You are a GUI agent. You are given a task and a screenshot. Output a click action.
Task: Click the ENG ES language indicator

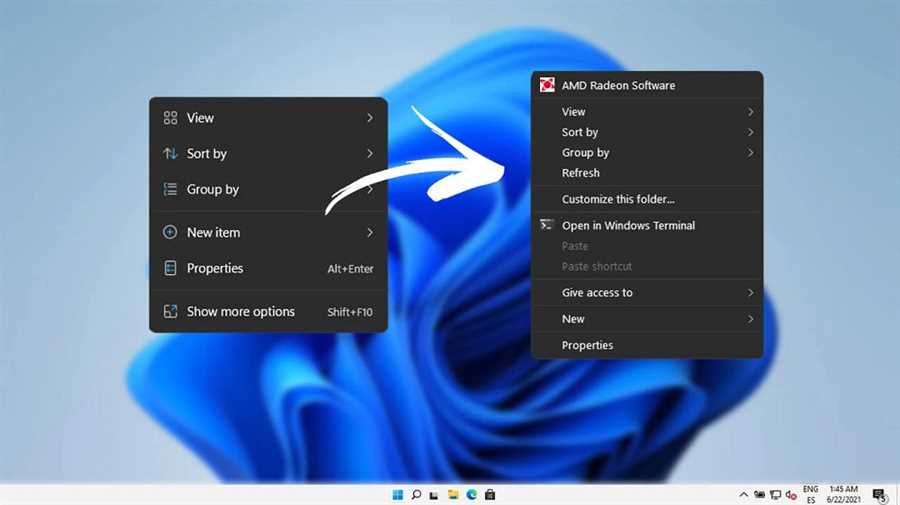(x=810, y=495)
